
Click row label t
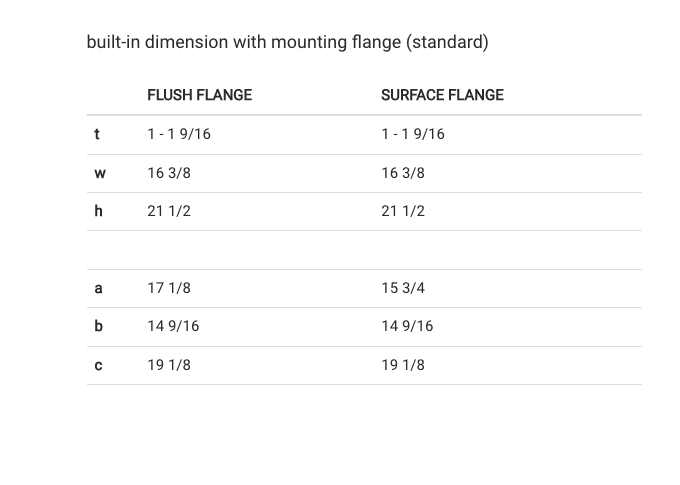click(97, 134)
